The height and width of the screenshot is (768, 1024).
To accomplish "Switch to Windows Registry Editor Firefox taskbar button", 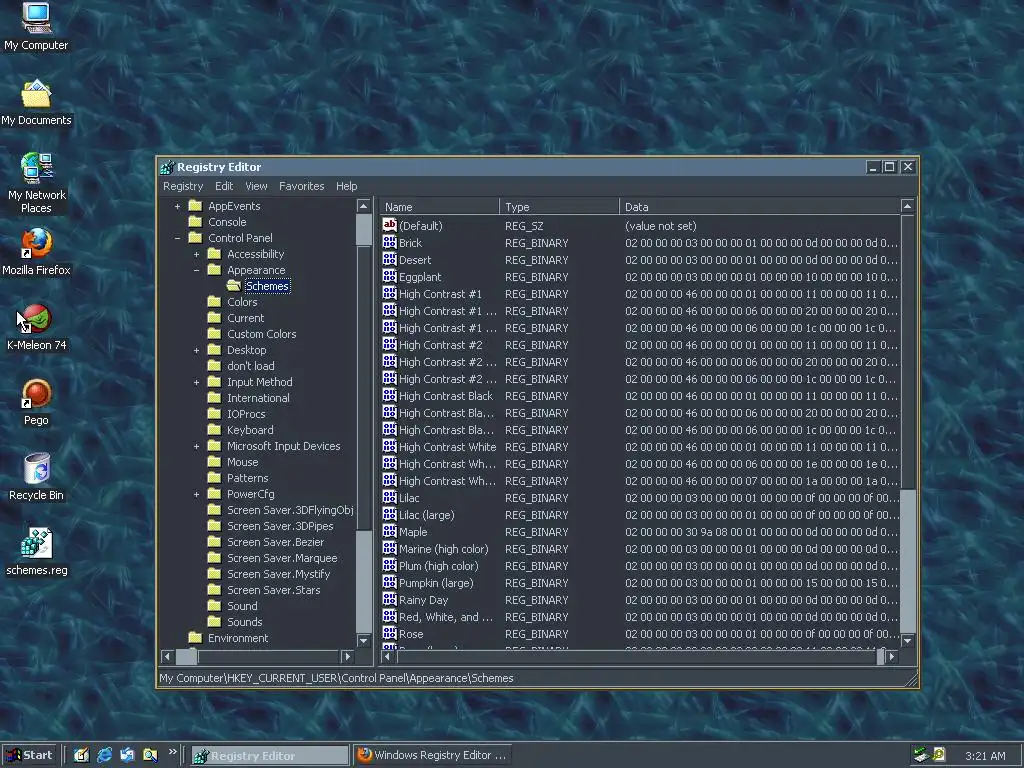I will (x=432, y=755).
